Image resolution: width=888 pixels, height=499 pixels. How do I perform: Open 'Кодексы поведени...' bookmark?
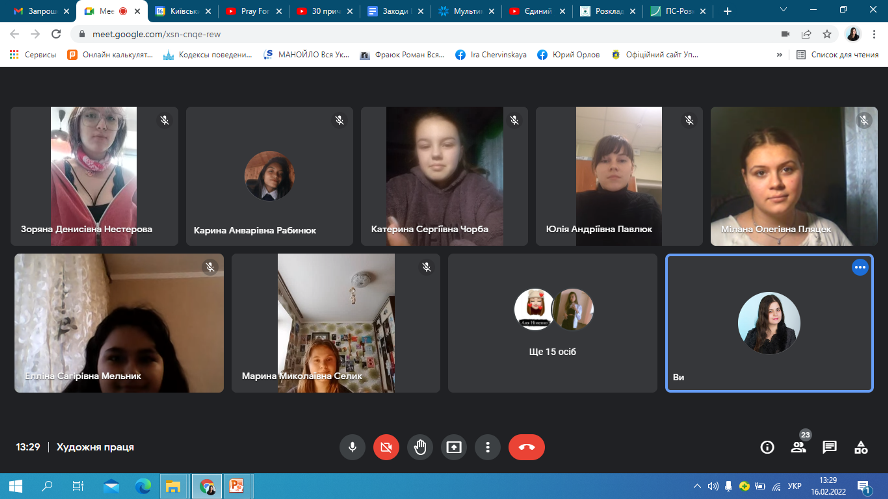coord(207,54)
